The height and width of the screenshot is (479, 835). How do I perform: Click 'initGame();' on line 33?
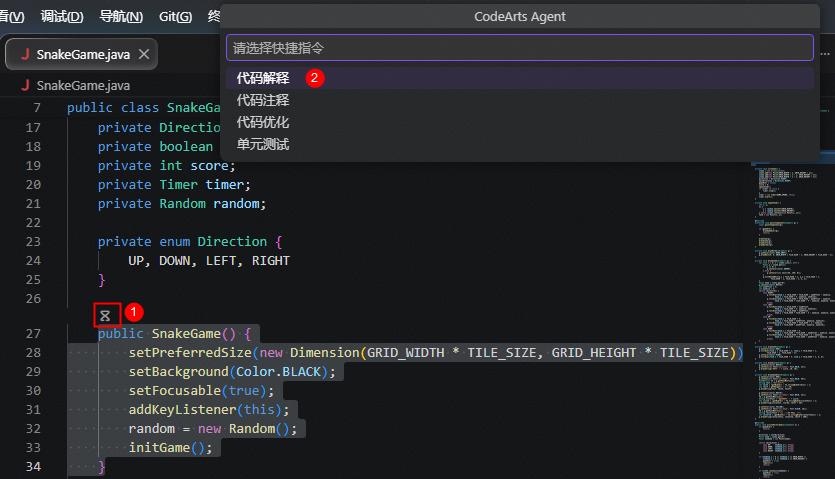[170, 448]
